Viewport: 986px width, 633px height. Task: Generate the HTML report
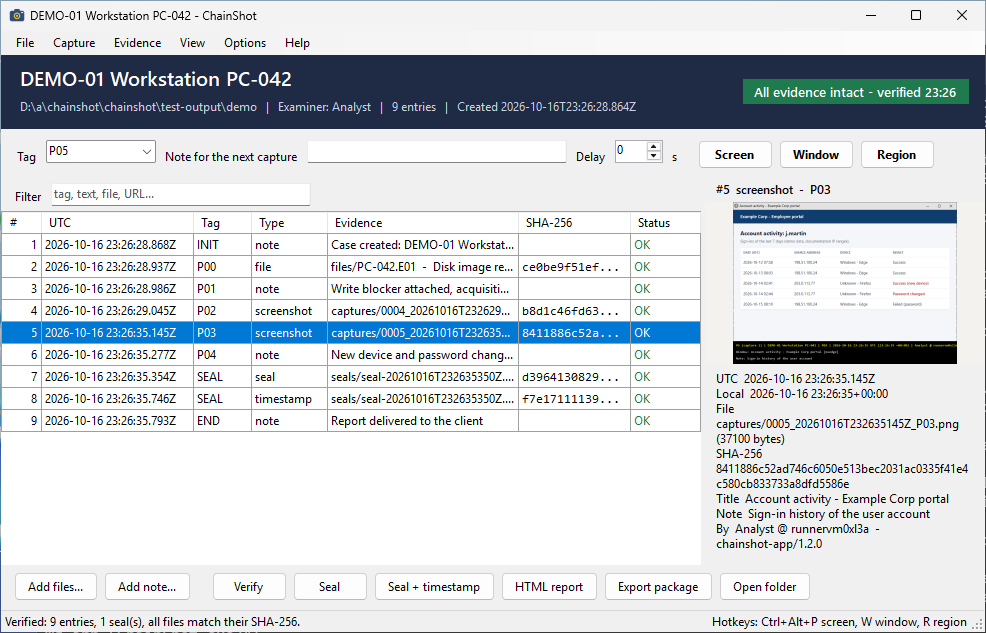pos(549,586)
